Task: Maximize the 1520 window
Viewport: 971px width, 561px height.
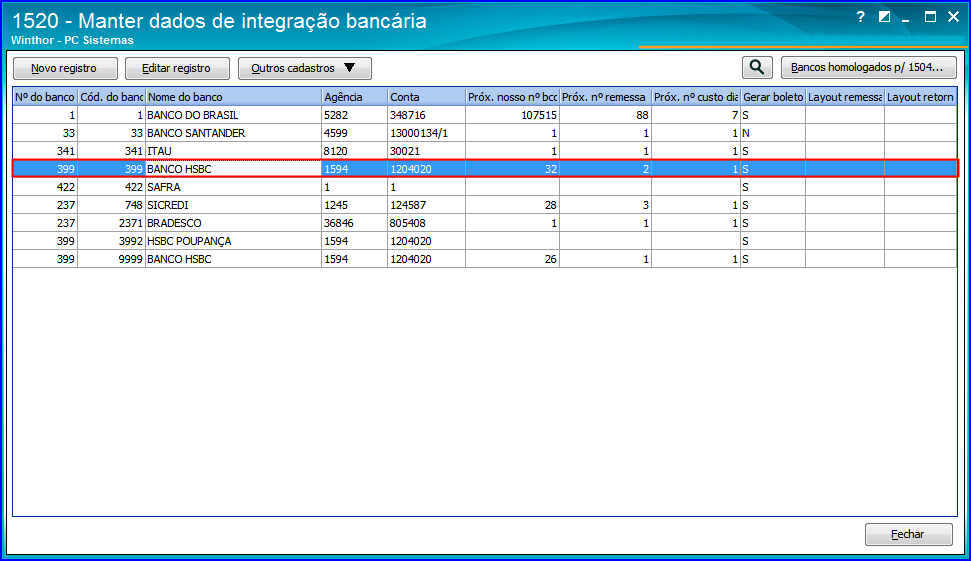Action: [x=930, y=17]
